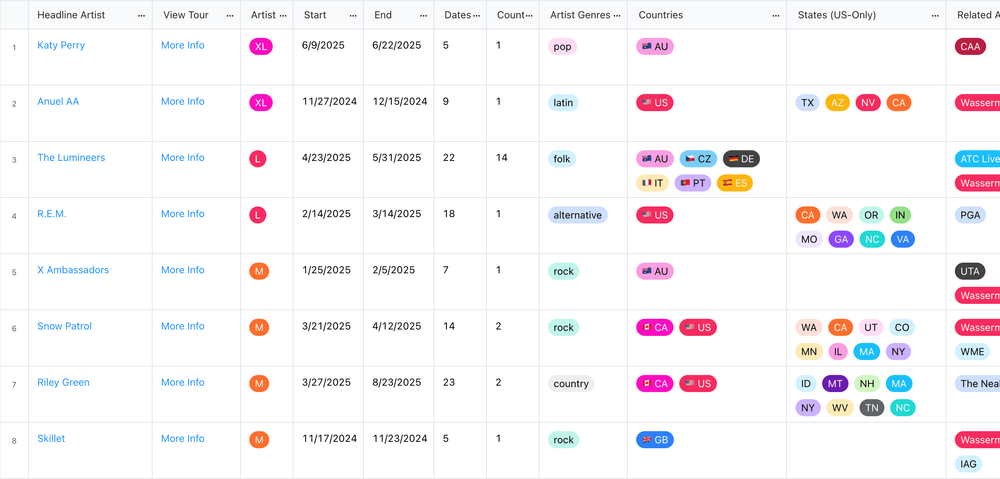Click the CAA agency tag for Katy Perry

click(x=970, y=47)
